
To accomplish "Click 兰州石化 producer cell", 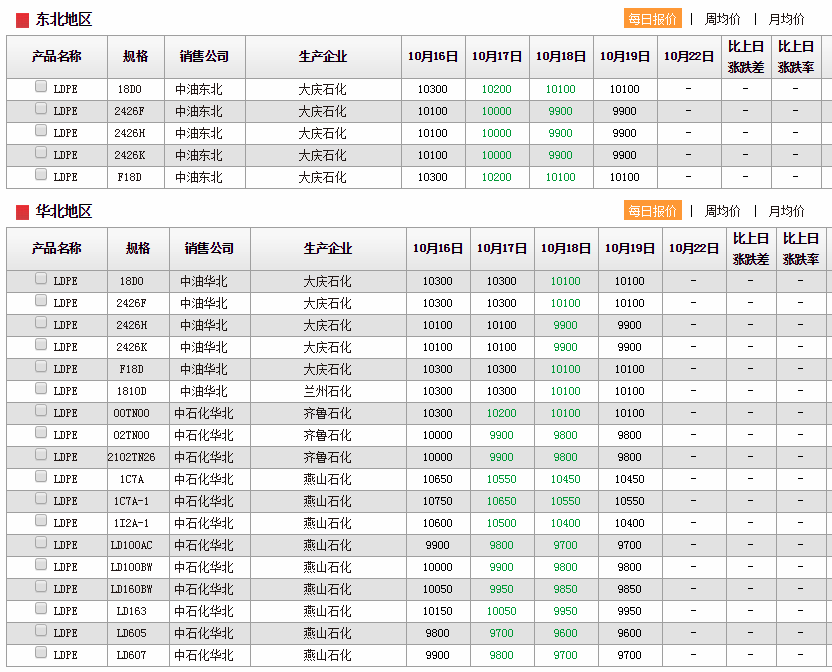I will pos(327,392).
